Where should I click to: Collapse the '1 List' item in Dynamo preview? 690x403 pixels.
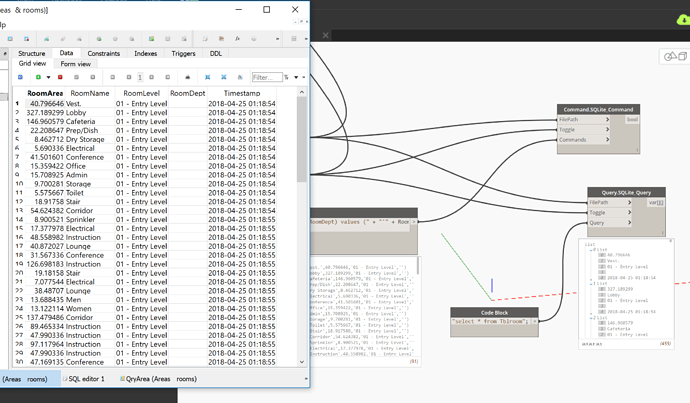pos(591,284)
